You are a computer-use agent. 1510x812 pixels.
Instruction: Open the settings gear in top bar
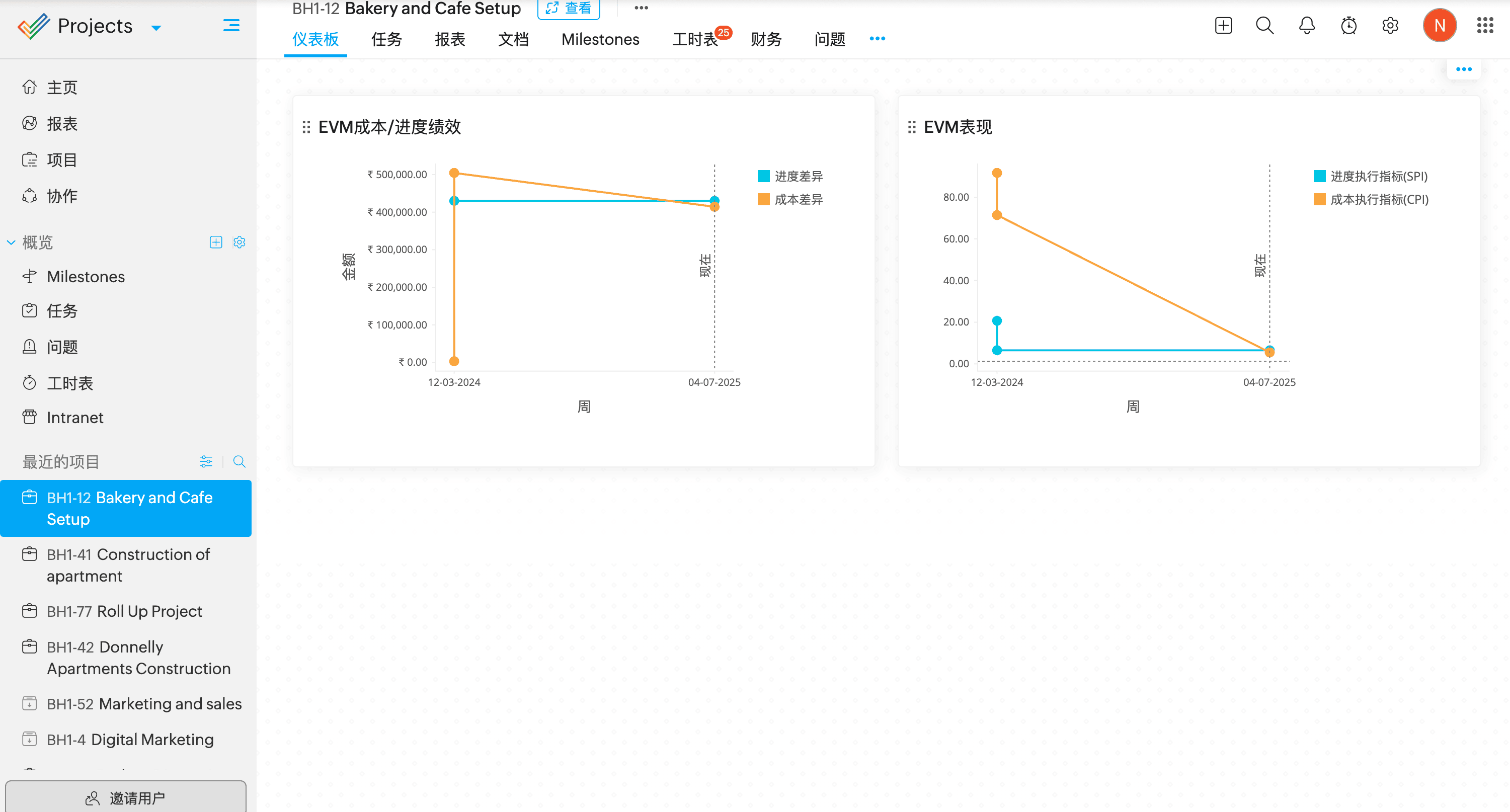click(1390, 26)
